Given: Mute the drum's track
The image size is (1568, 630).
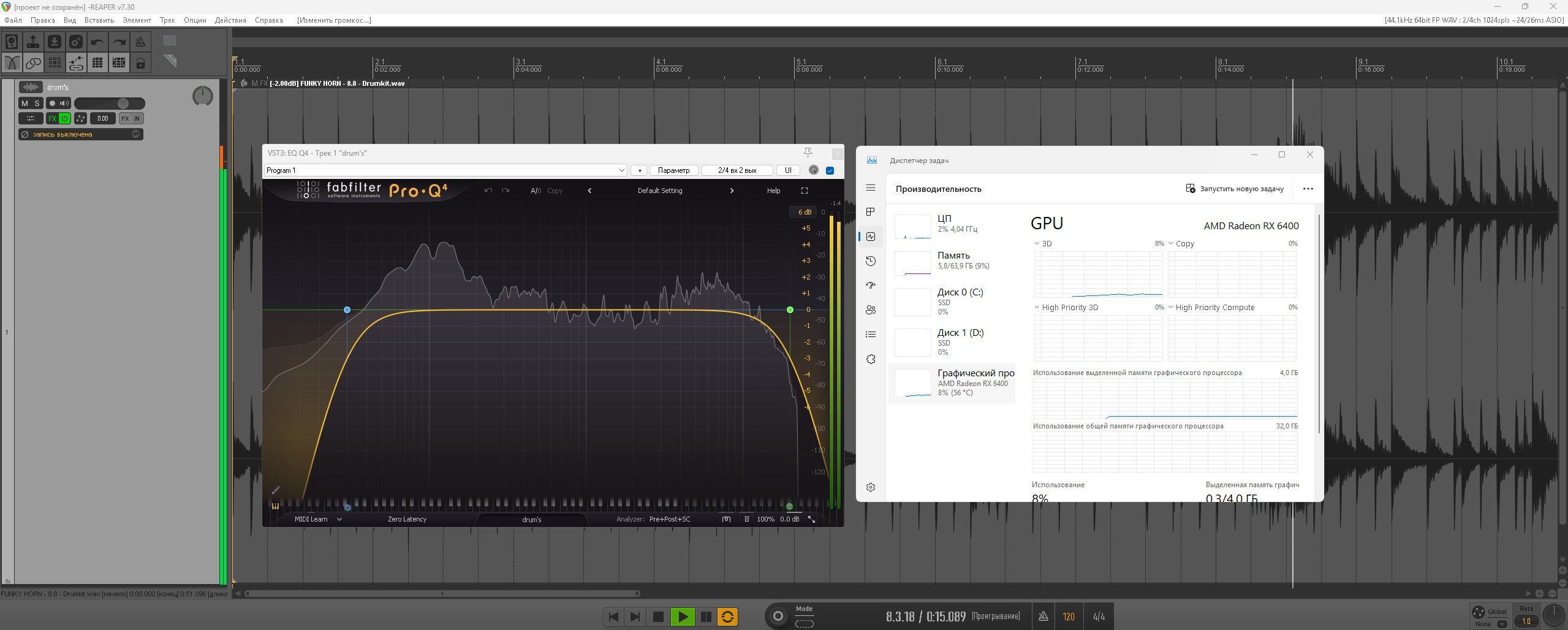Looking at the screenshot, I should [25, 103].
